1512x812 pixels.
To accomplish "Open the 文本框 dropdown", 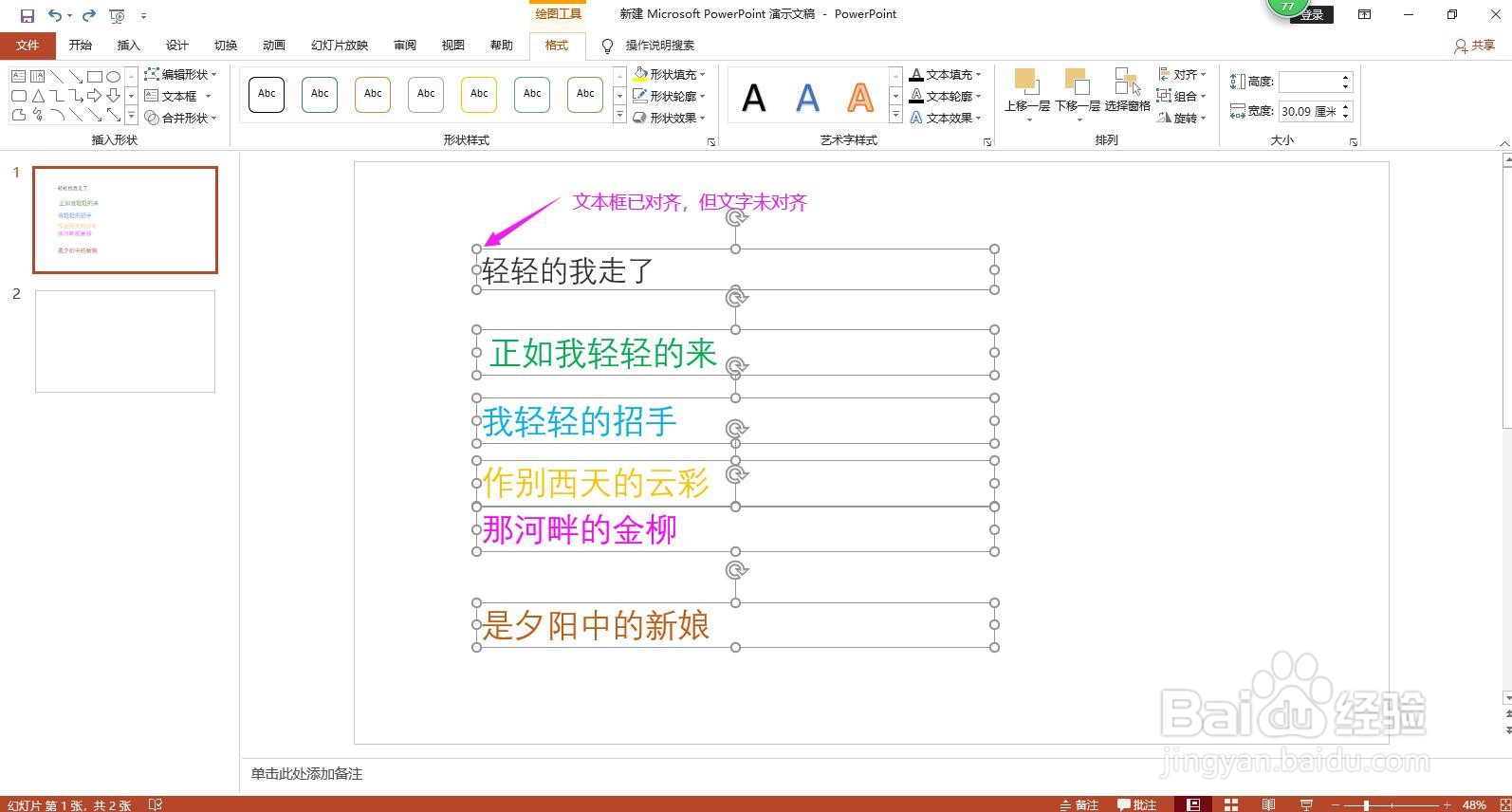I will pos(177,96).
